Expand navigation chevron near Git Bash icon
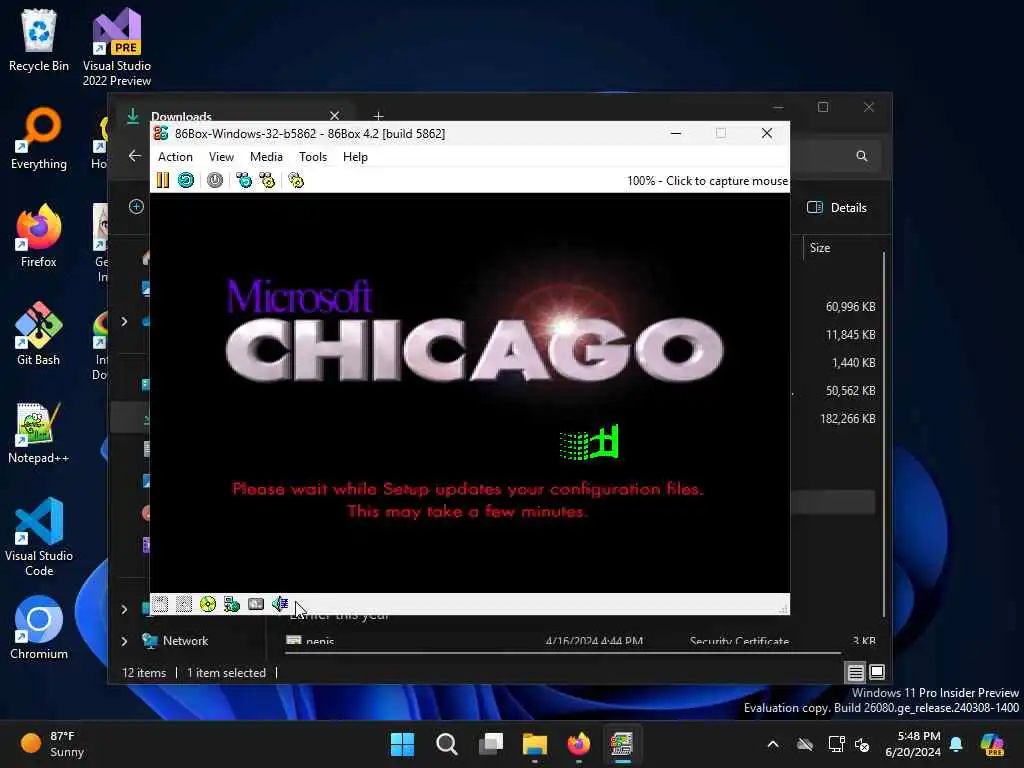Viewport: 1024px width, 768px height. (x=124, y=321)
